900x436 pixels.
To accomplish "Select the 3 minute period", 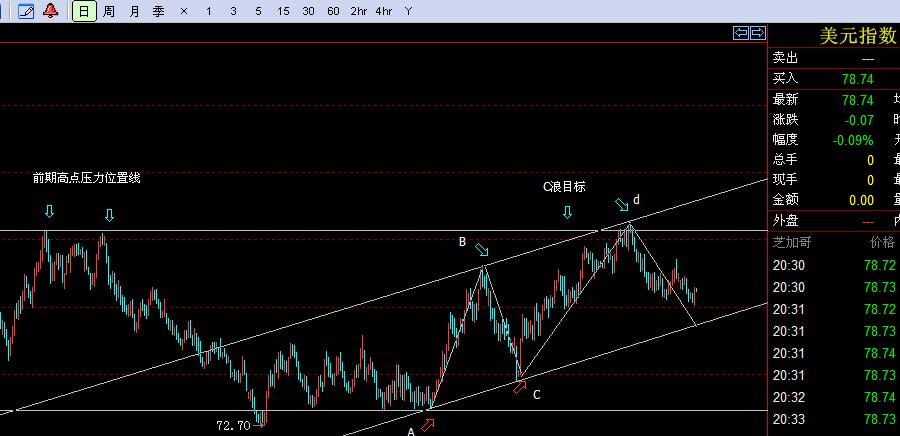I will pos(233,11).
